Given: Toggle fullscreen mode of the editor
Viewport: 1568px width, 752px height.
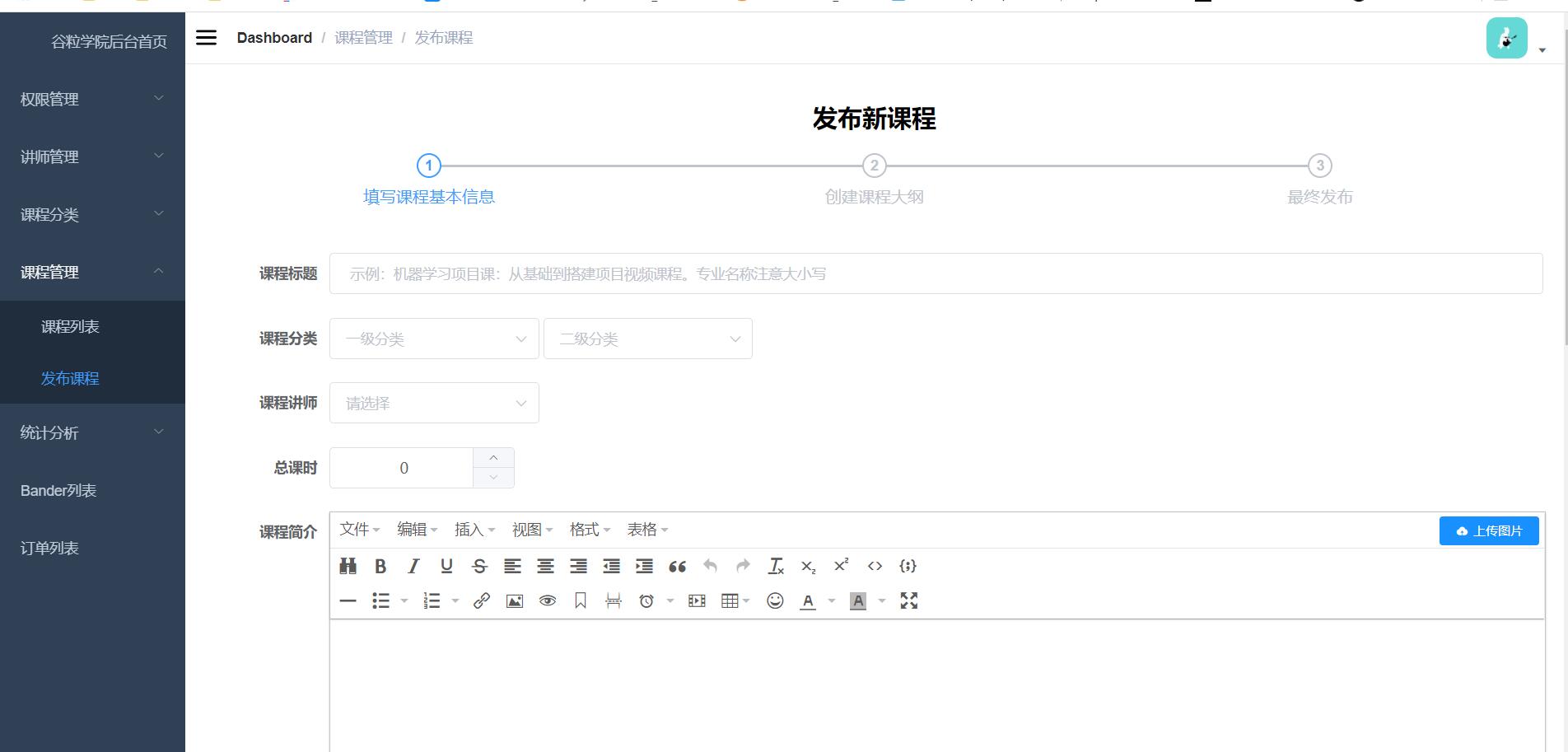Looking at the screenshot, I should [x=909, y=601].
